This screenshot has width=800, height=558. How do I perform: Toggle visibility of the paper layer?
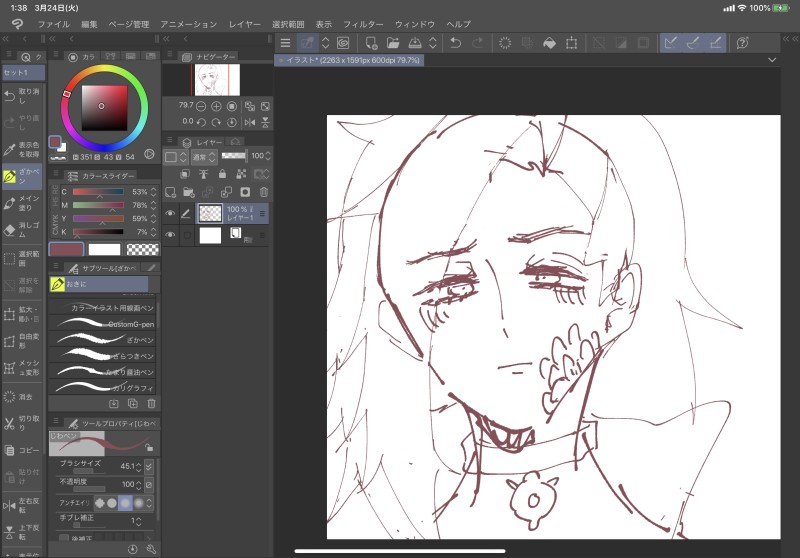click(170, 235)
